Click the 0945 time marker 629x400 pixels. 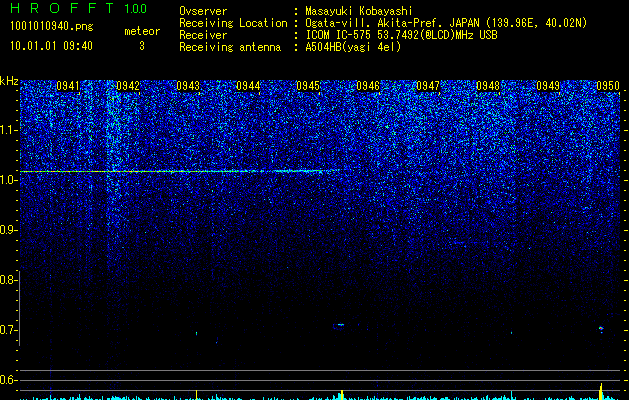(308, 86)
